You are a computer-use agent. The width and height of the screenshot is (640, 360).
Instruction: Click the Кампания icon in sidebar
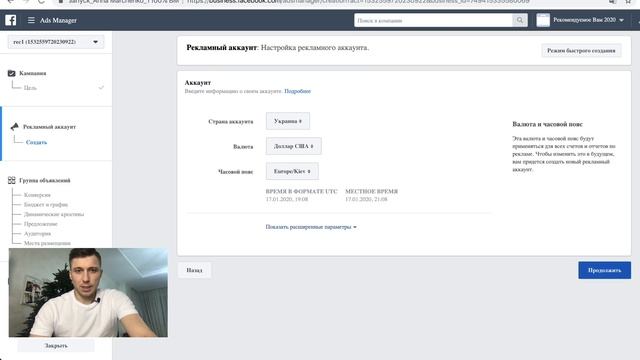tap(11, 73)
